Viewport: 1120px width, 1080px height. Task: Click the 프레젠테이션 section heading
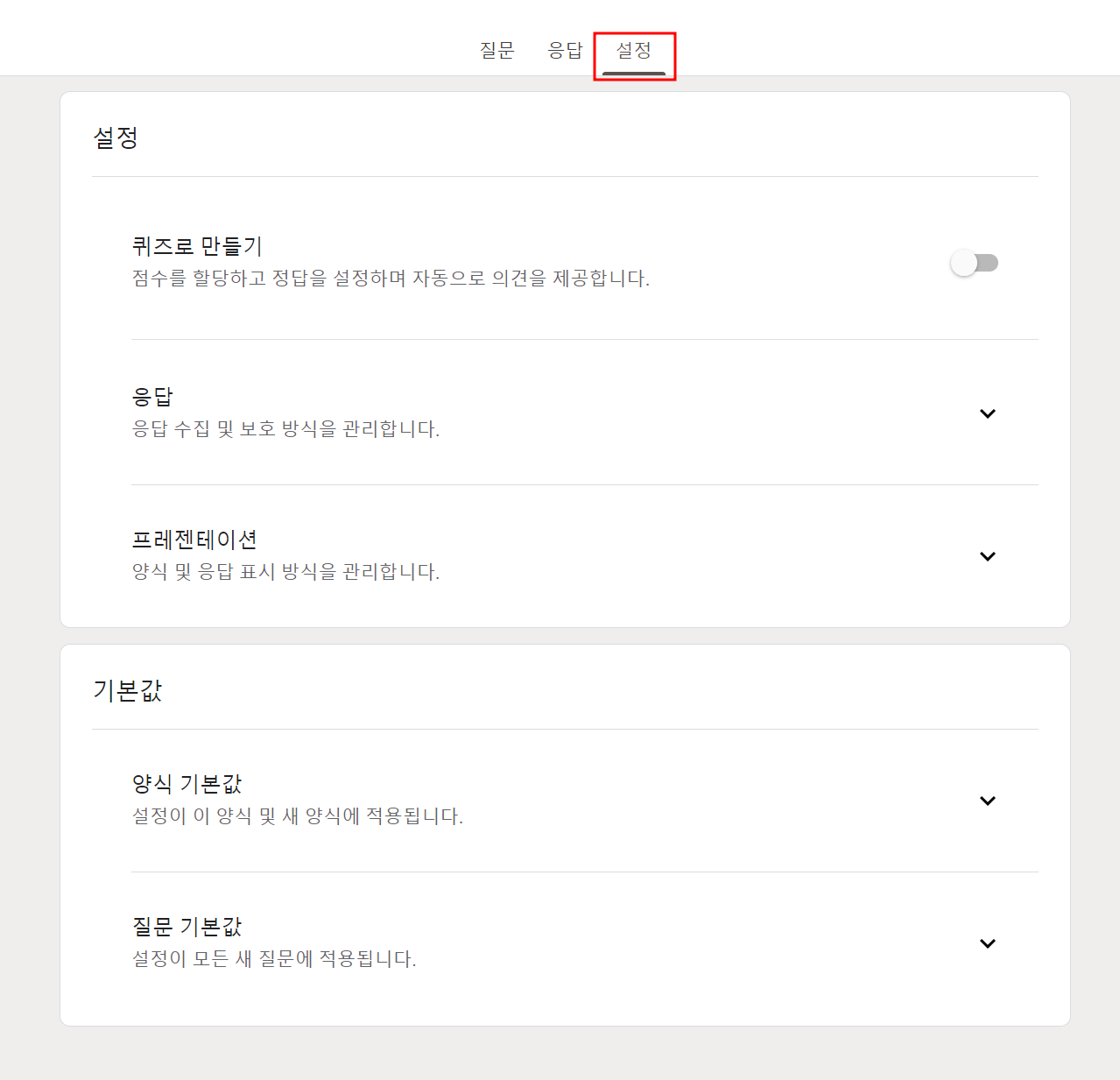[x=194, y=540]
